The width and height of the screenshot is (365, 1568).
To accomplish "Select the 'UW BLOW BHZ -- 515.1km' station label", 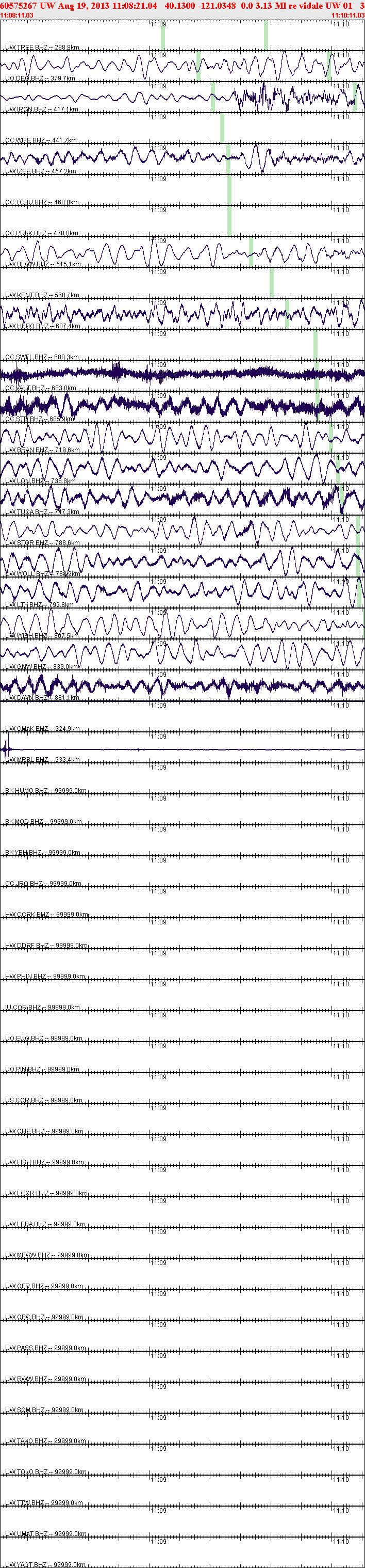I will 43,265.
